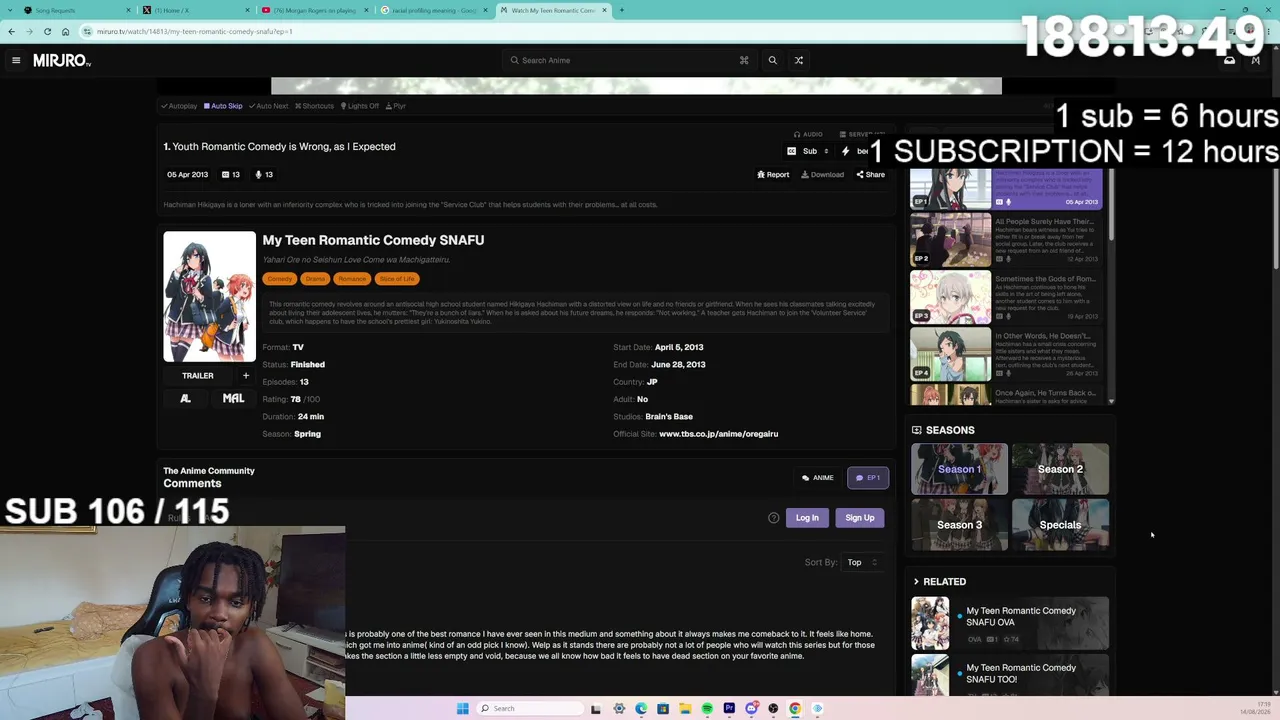Screen dimensions: 1280x720
Task: Filter by the Slice of Life tag
Action: pos(397,279)
